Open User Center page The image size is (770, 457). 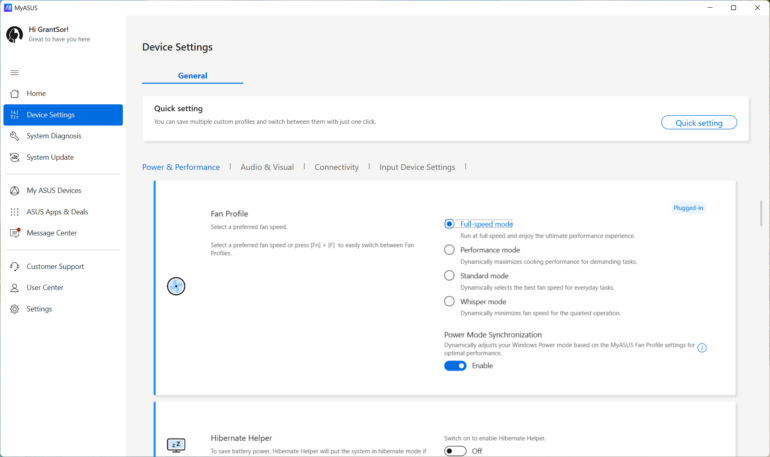tap(63, 288)
